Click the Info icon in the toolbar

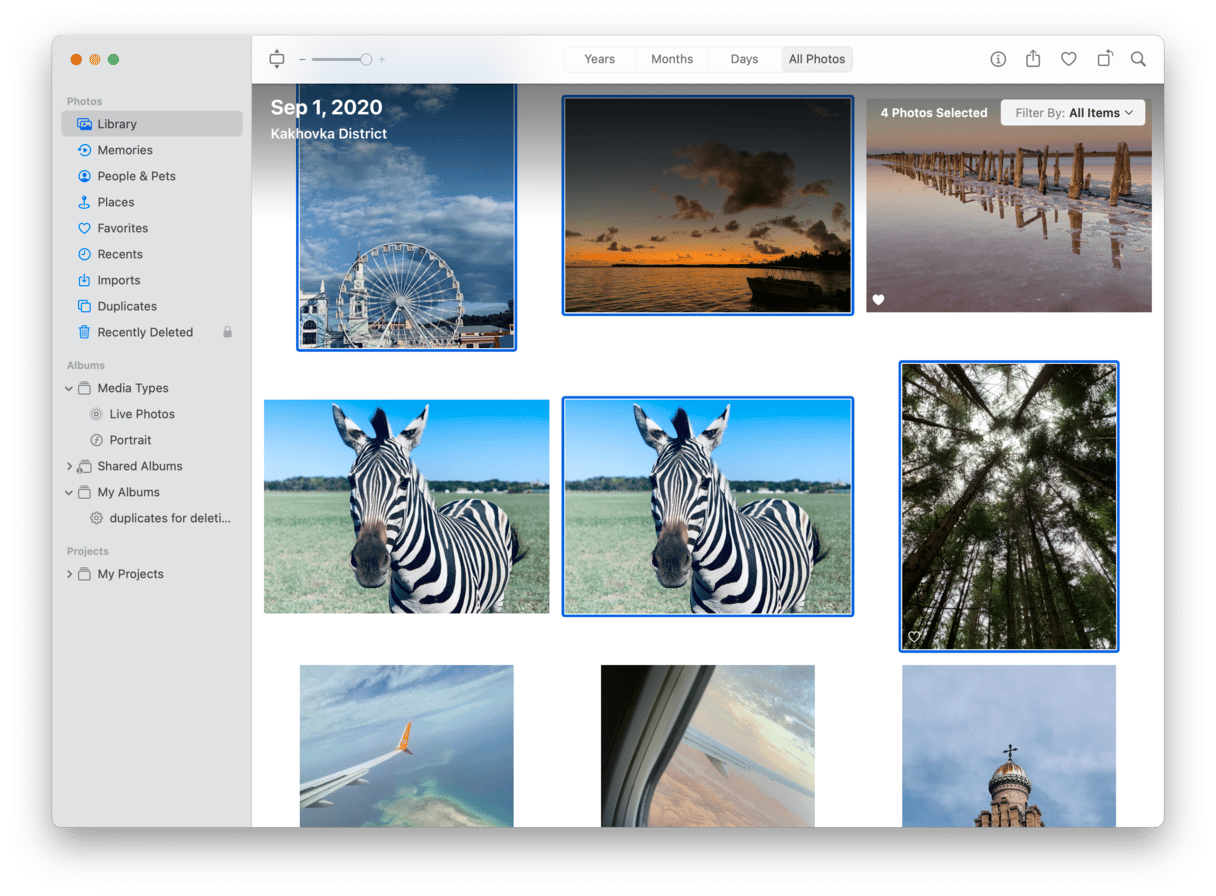click(x=998, y=59)
